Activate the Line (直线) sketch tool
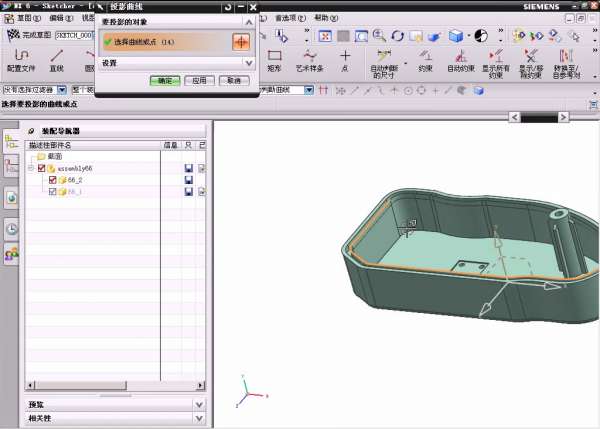The width and height of the screenshot is (600, 429). [x=56, y=59]
